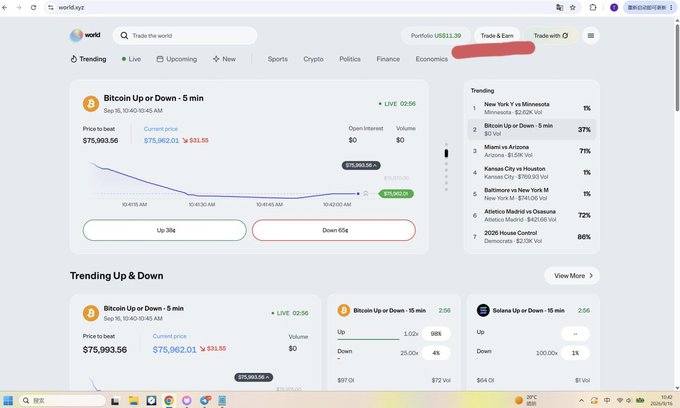Click the Bitcoin icon in Trending Up & Down 5 min card
Viewport: 680px width, 408px height.
tap(91, 313)
